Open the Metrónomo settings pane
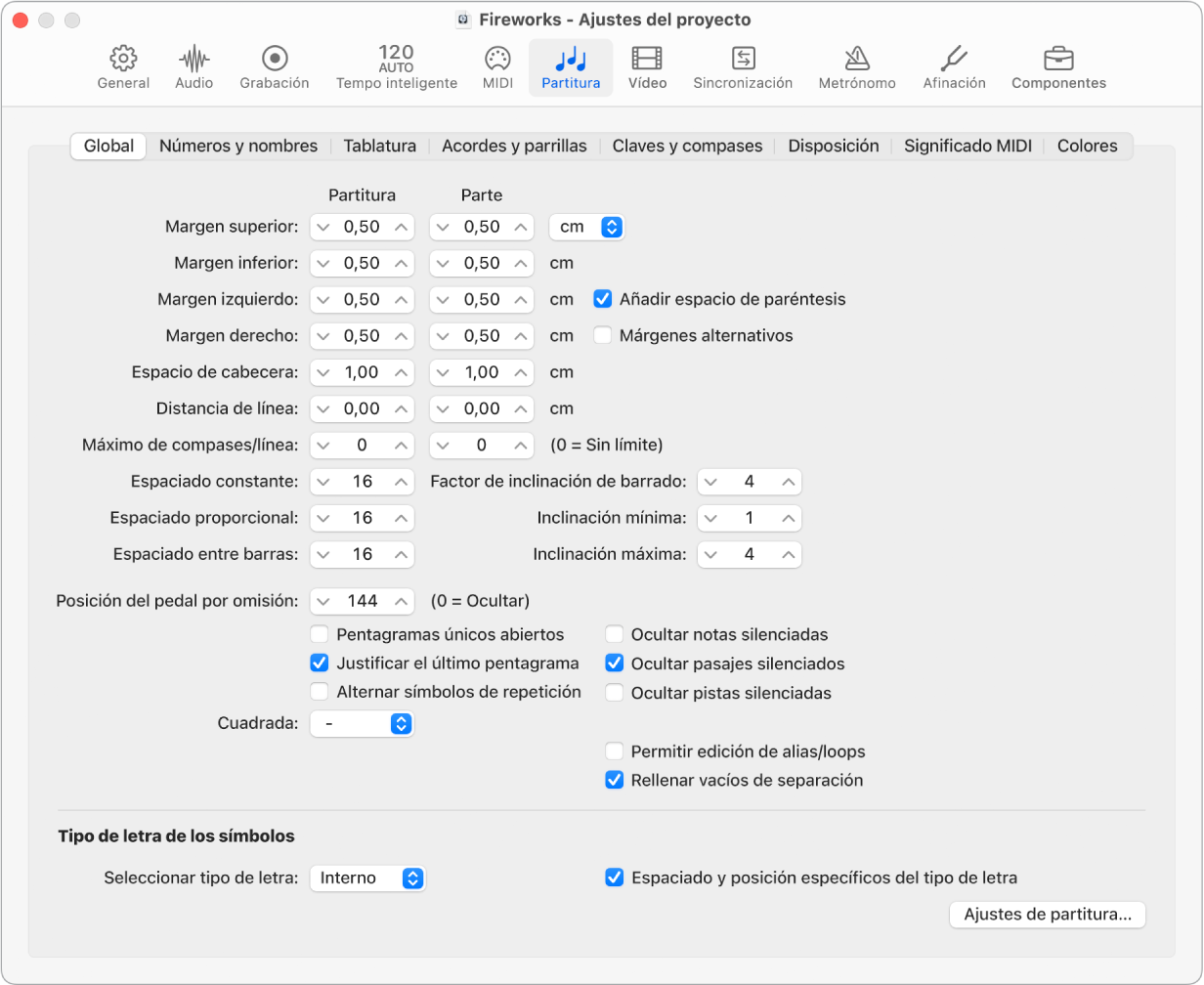Viewport: 1204px width, 985px height. pyautogui.click(x=857, y=67)
